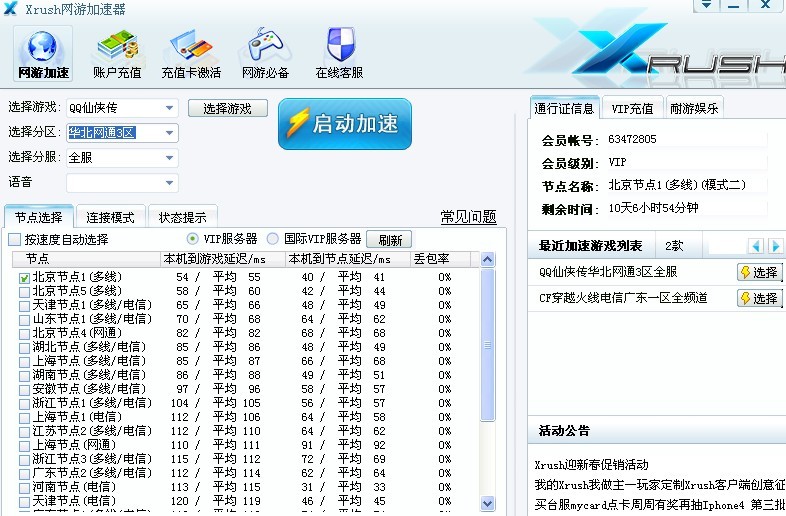Viewport: 786px width, 516px height.
Task: Open the 网游加速 globe icon
Action: [x=43, y=54]
